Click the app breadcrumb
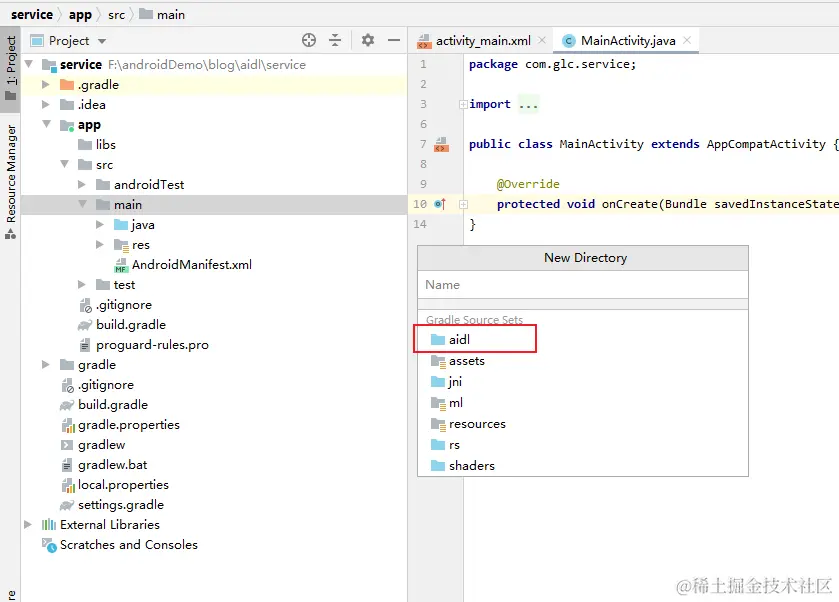The height and width of the screenshot is (602, 839). pyautogui.click(x=80, y=14)
